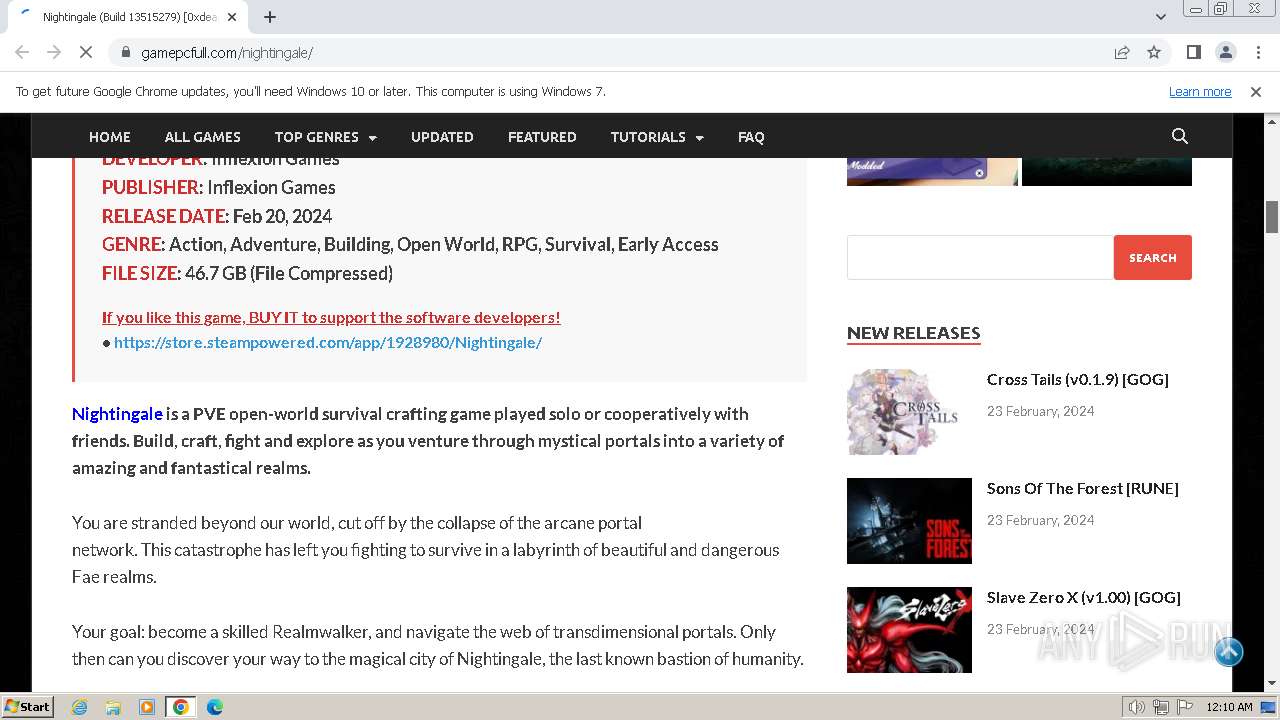Click the RELEASE DATE Feb 20, 2024 text
This screenshot has width=1280, height=720.
[217, 216]
